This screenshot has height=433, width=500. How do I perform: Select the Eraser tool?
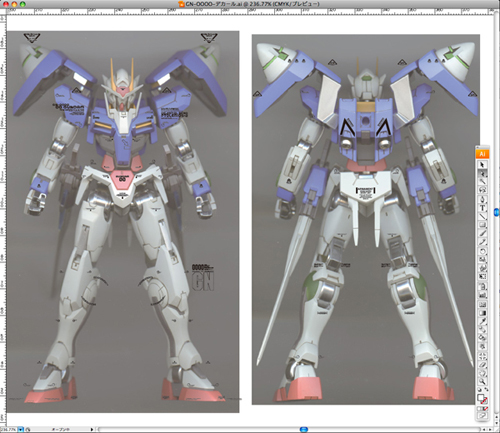click(x=482, y=365)
